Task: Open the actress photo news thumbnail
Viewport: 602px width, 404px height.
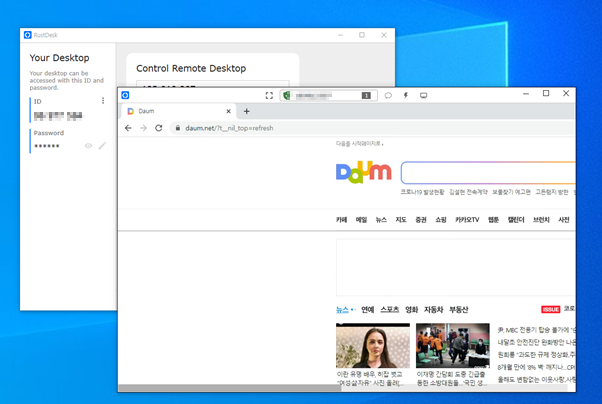Action: (373, 346)
